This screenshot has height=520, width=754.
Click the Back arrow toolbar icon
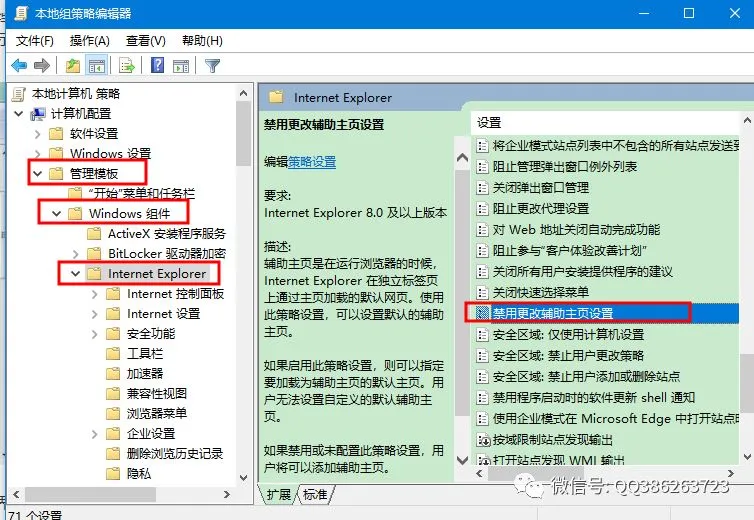pyautogui.click(x=19, y=65)
